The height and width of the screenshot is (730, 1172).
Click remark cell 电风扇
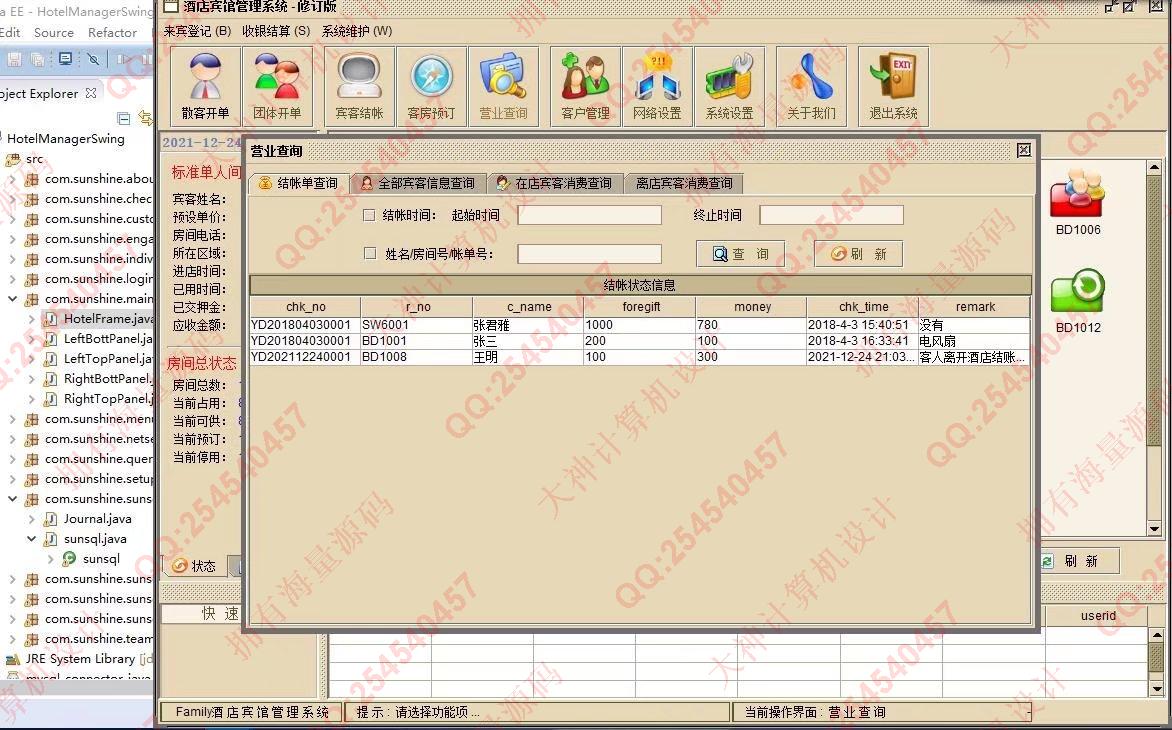click(974, 341)
